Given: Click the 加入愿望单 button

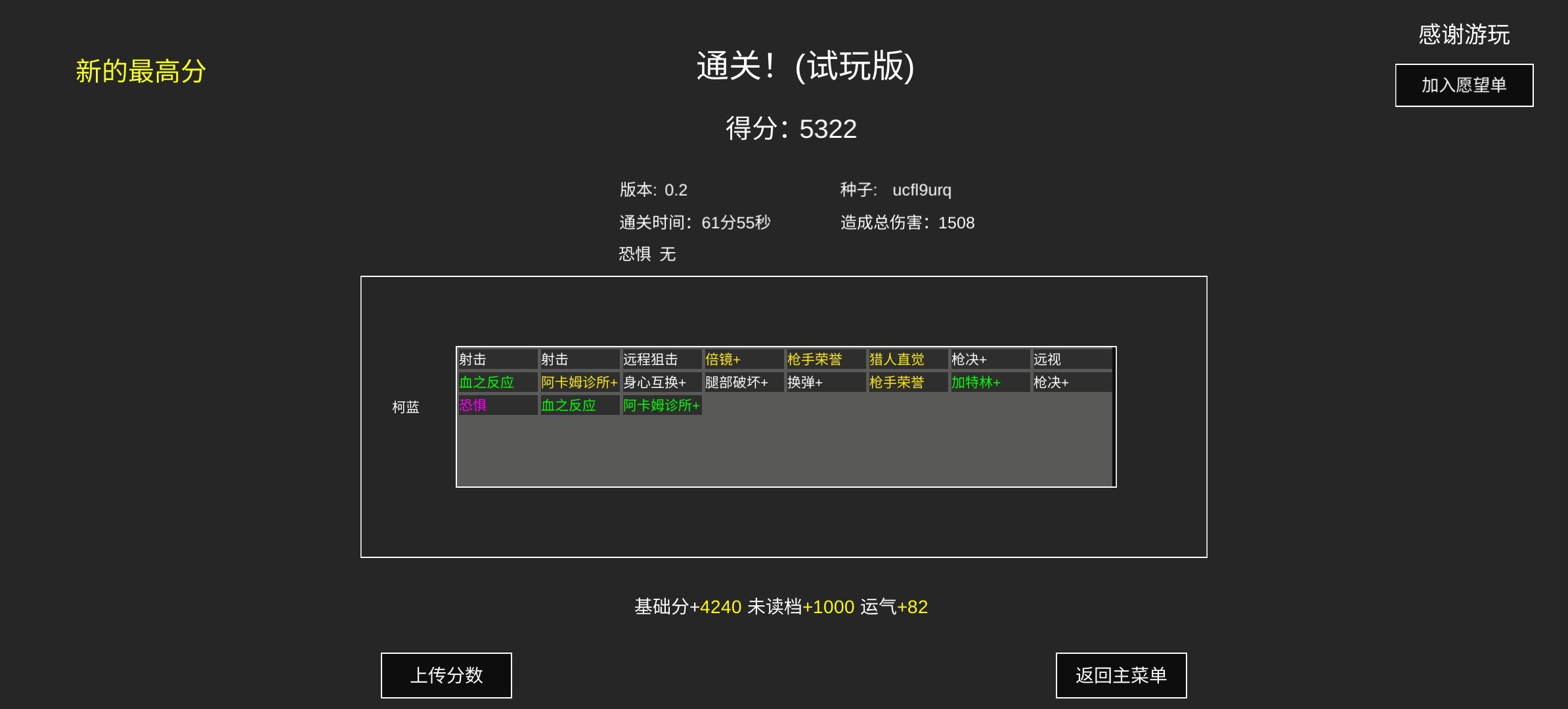Looking at the screenshot, I should pyautogui.click(x=1464, y=85).
